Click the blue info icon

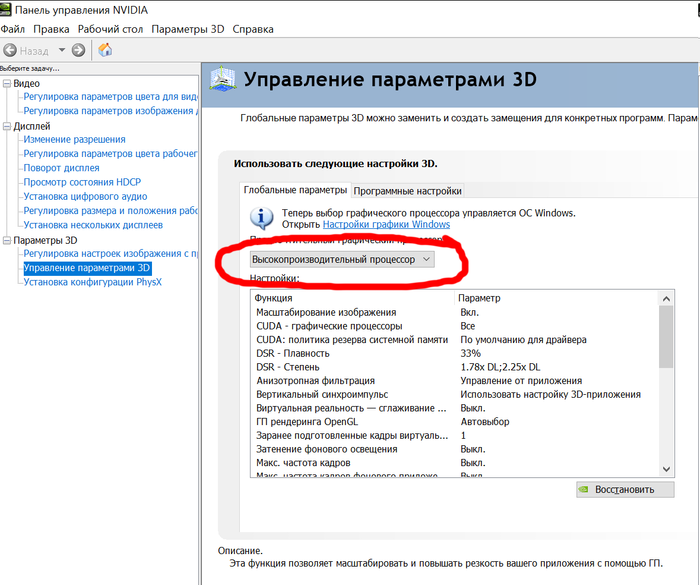tap(262, 218)
